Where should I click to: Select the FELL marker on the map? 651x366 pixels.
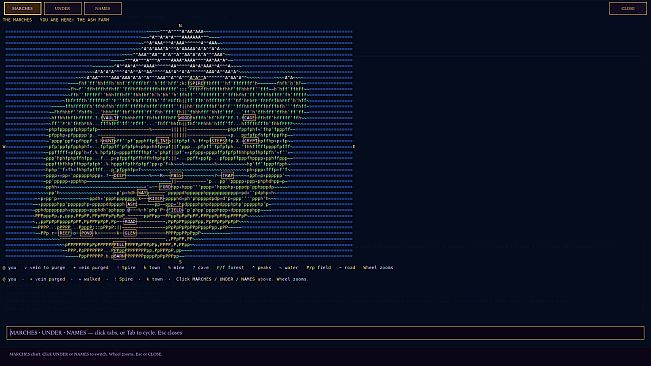119,245
